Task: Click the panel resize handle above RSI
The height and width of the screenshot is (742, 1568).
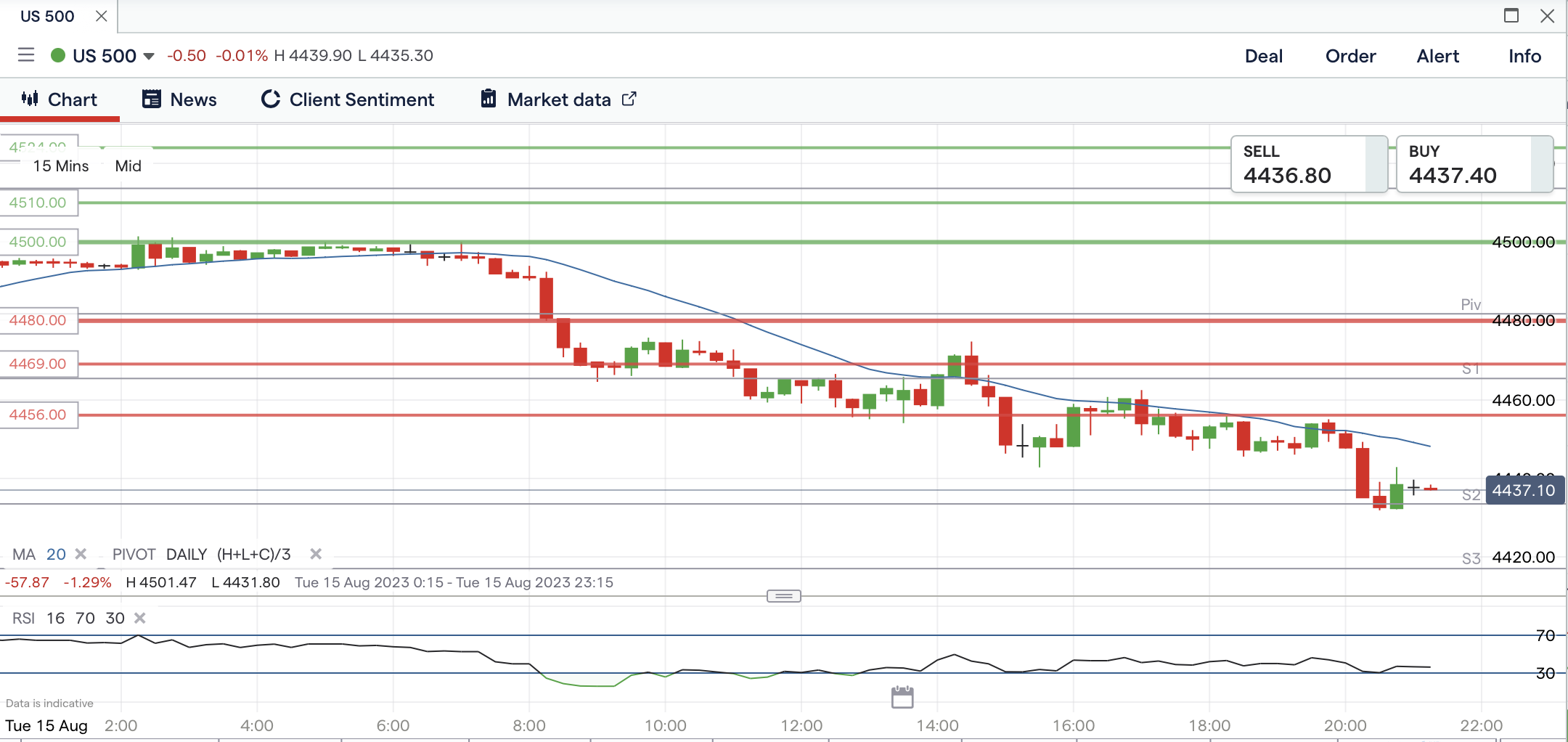Action: (x=784, y=596)
